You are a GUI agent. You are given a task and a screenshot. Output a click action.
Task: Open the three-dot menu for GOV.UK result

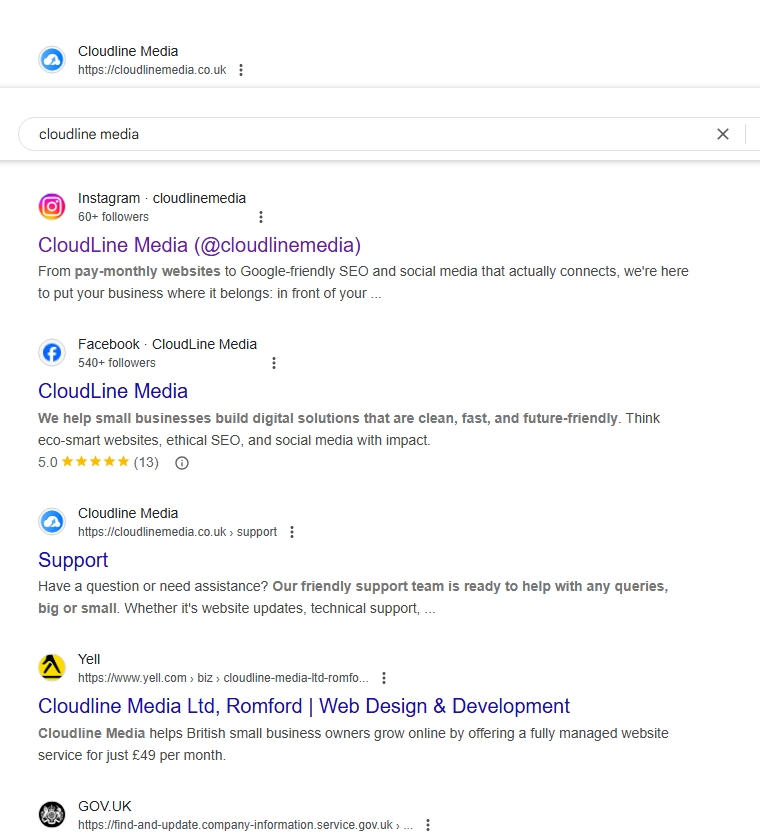pyautogui.click(x=428, y=825)
